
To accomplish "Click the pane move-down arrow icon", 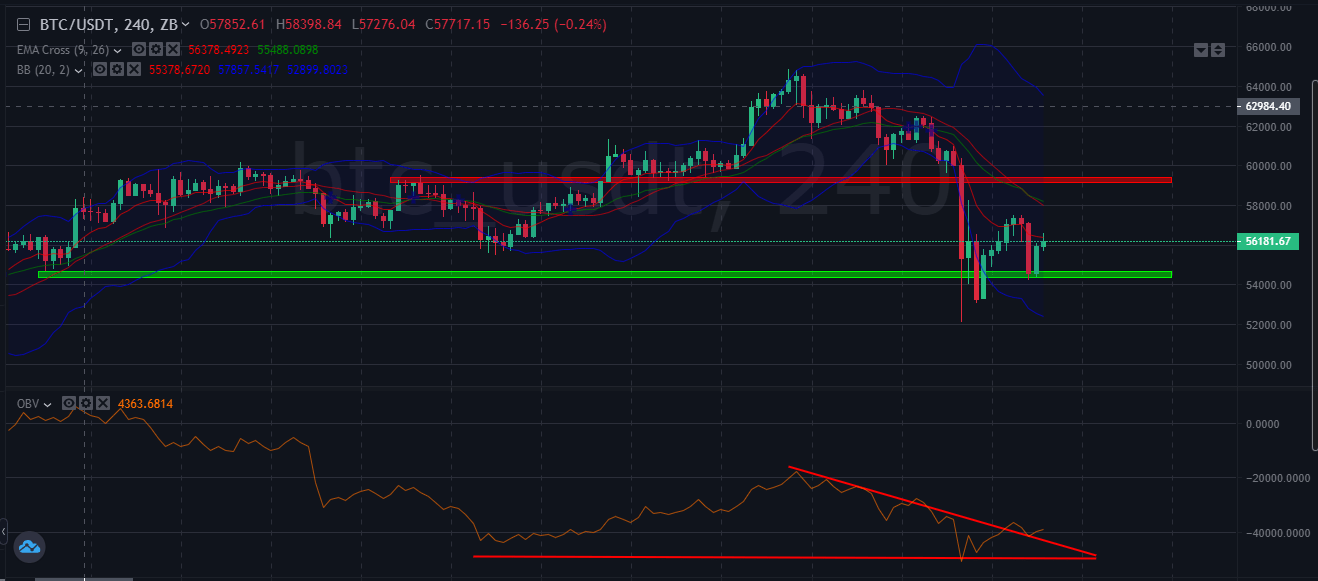I will click(x=1201, y=50).
